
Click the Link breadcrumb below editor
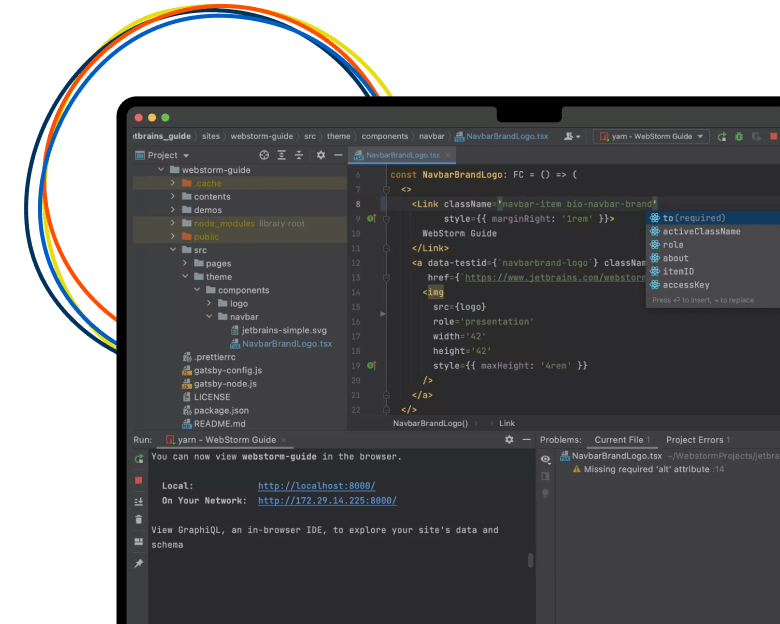tap(507, 423)
